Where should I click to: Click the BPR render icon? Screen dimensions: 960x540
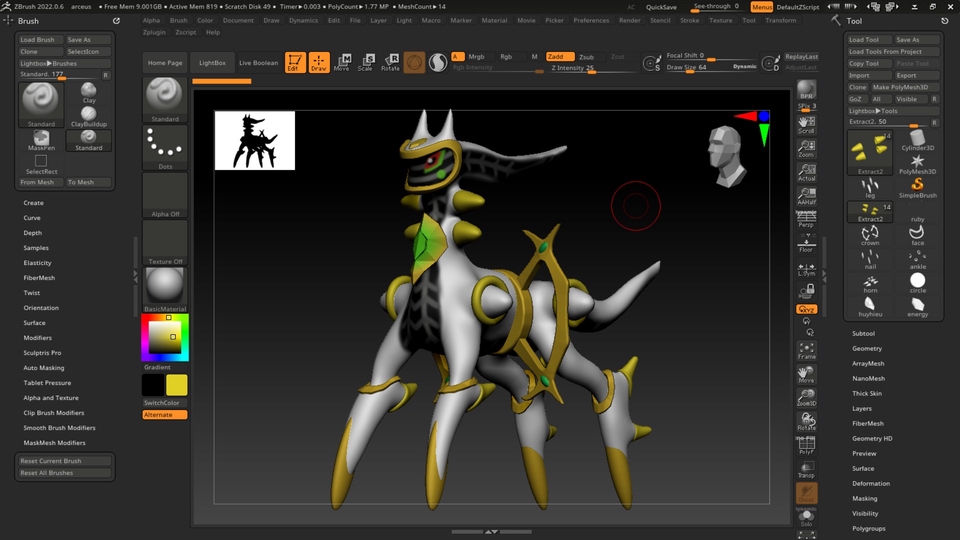(x=806, y=90)
